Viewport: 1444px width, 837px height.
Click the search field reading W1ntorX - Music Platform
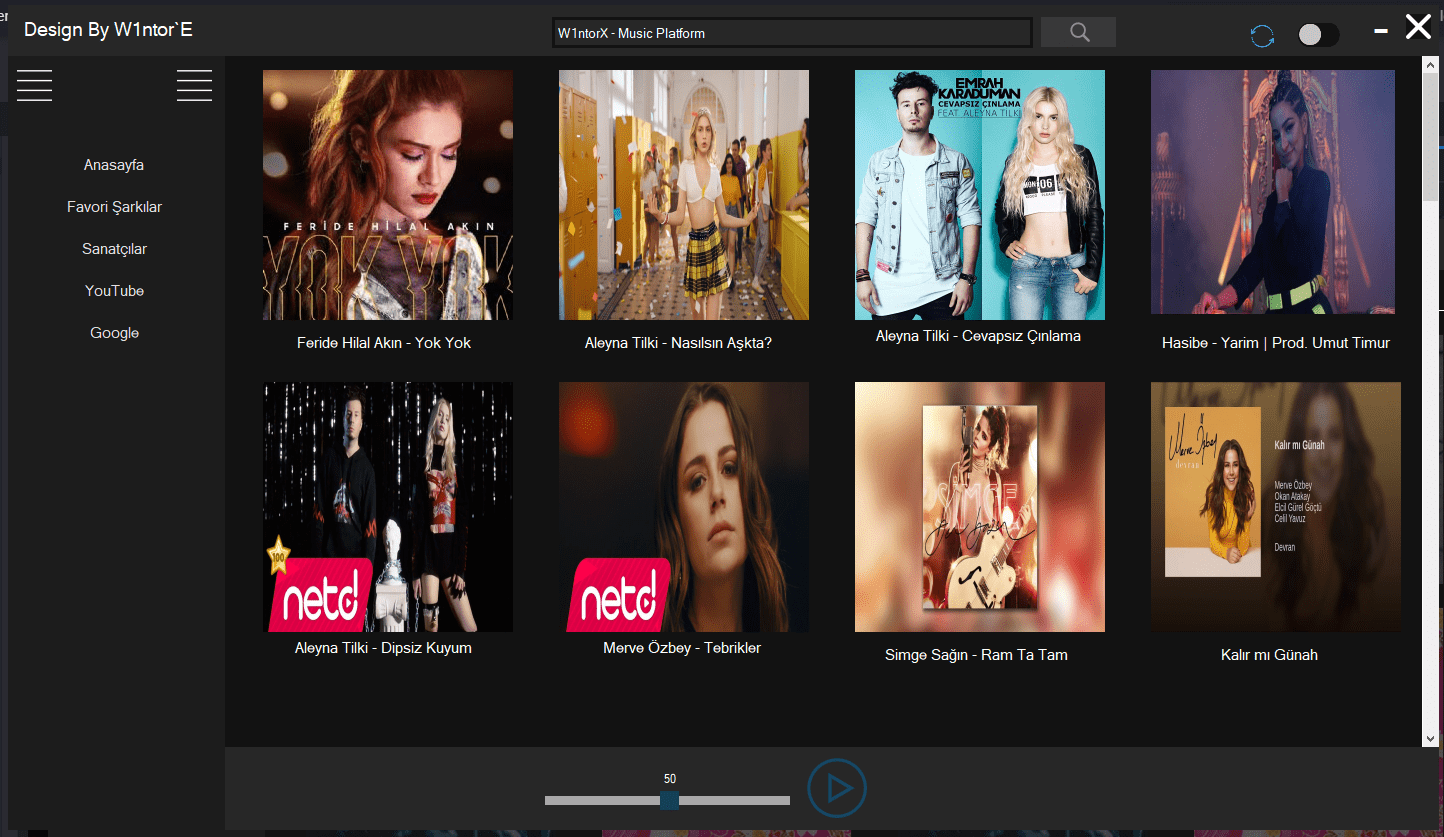(x=792, y=33)
